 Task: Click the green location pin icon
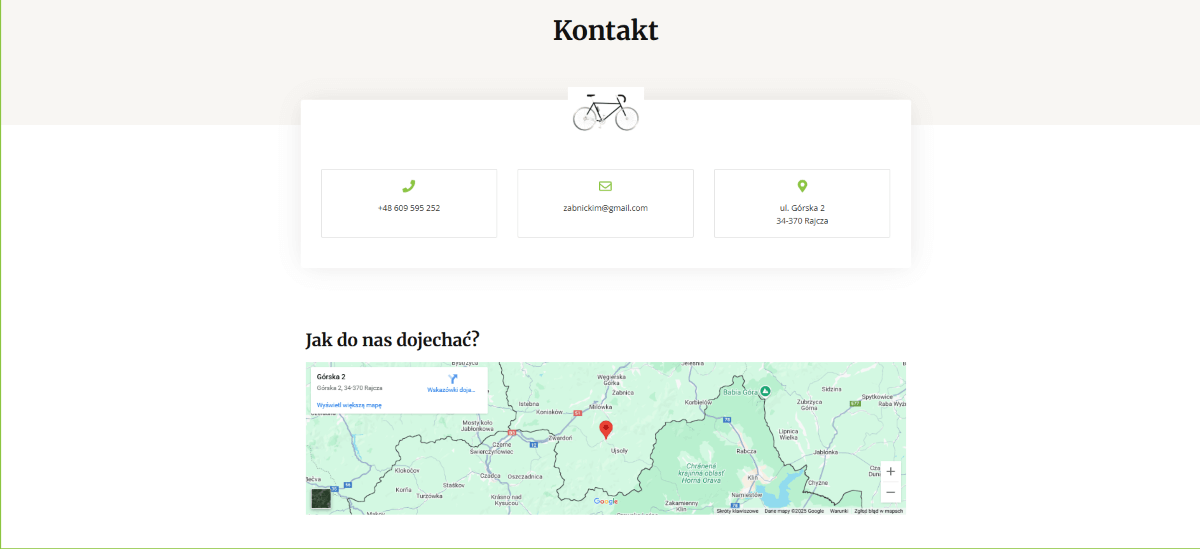(802, 186)
